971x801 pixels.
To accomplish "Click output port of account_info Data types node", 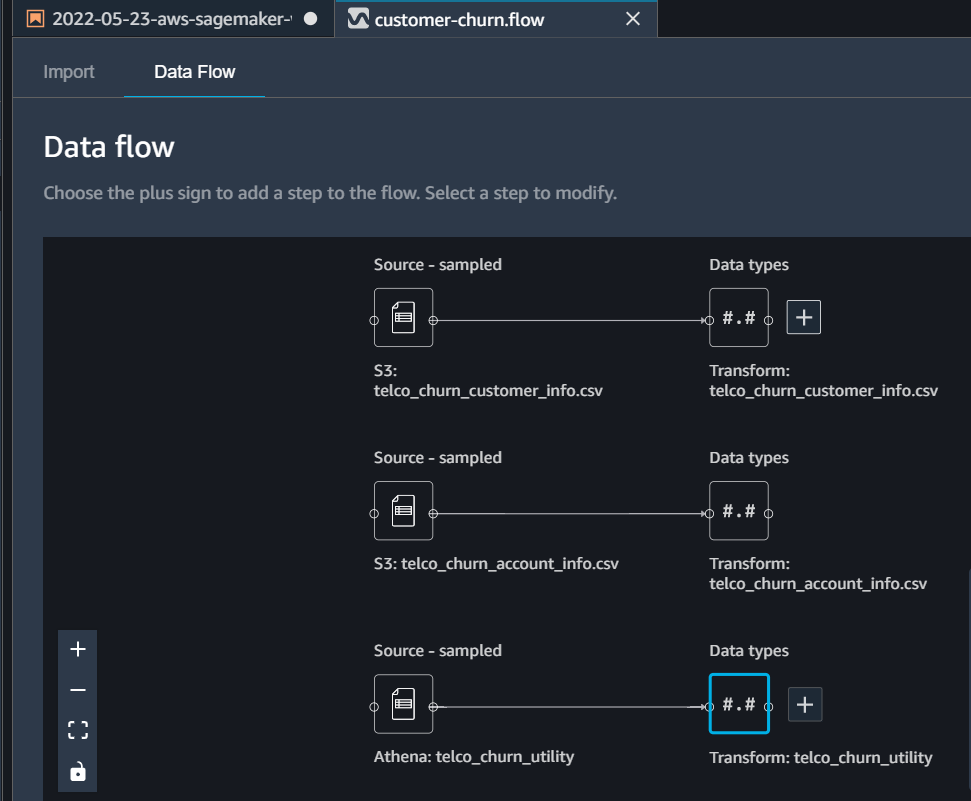I will (x=769, y=514).
